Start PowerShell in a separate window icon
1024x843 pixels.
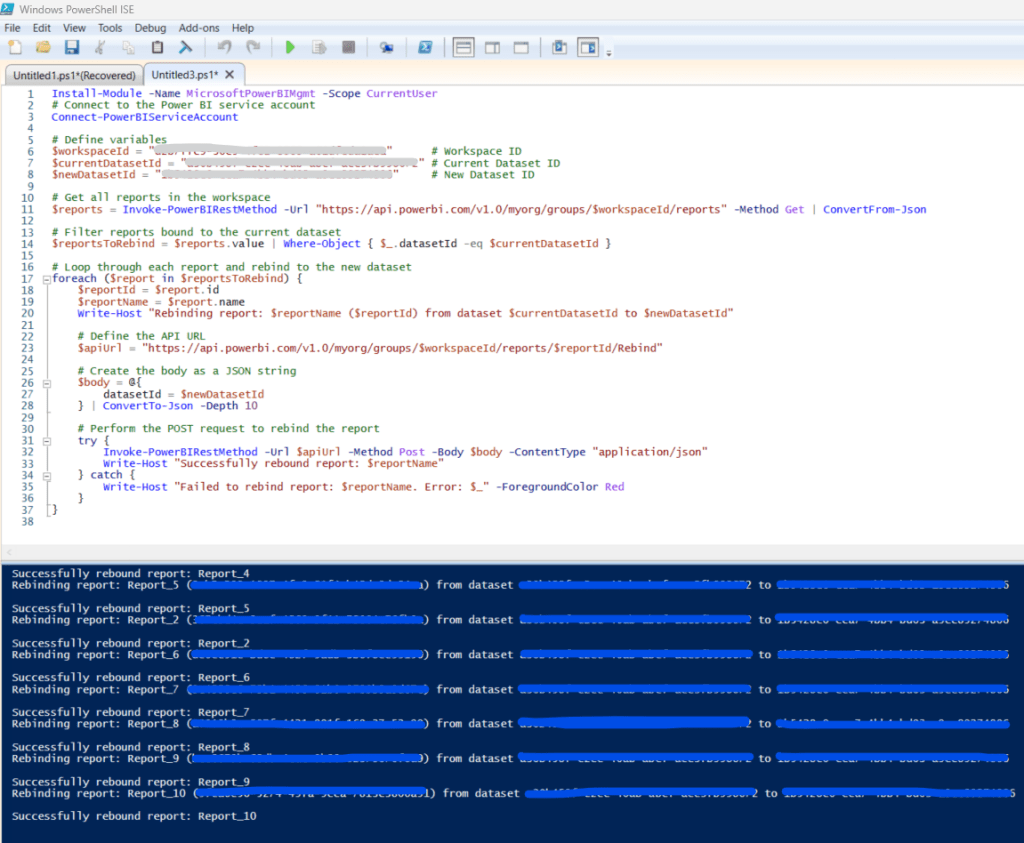[x=424, y=47]
